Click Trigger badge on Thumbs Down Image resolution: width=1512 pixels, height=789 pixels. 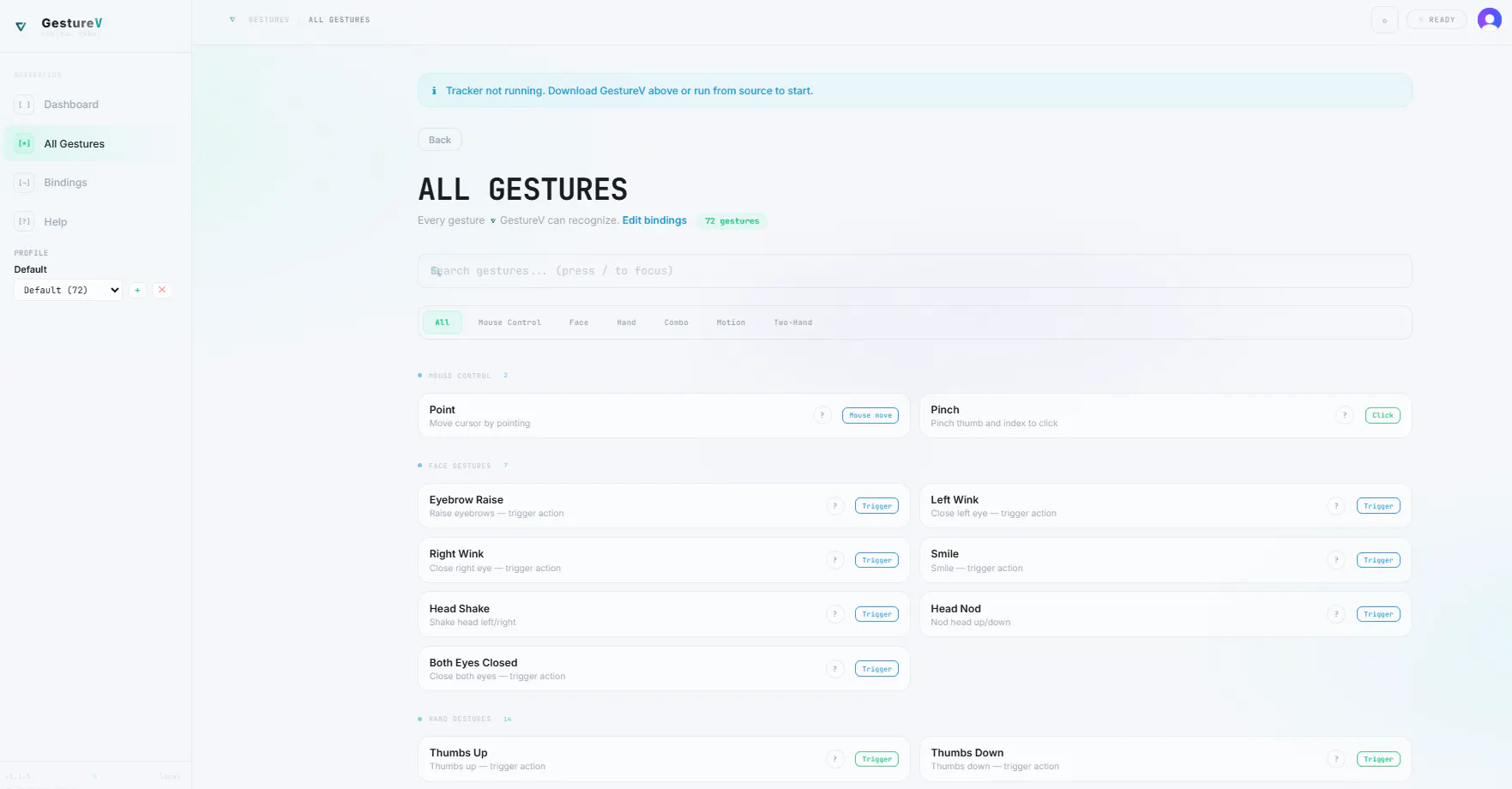click(1378, 759)
